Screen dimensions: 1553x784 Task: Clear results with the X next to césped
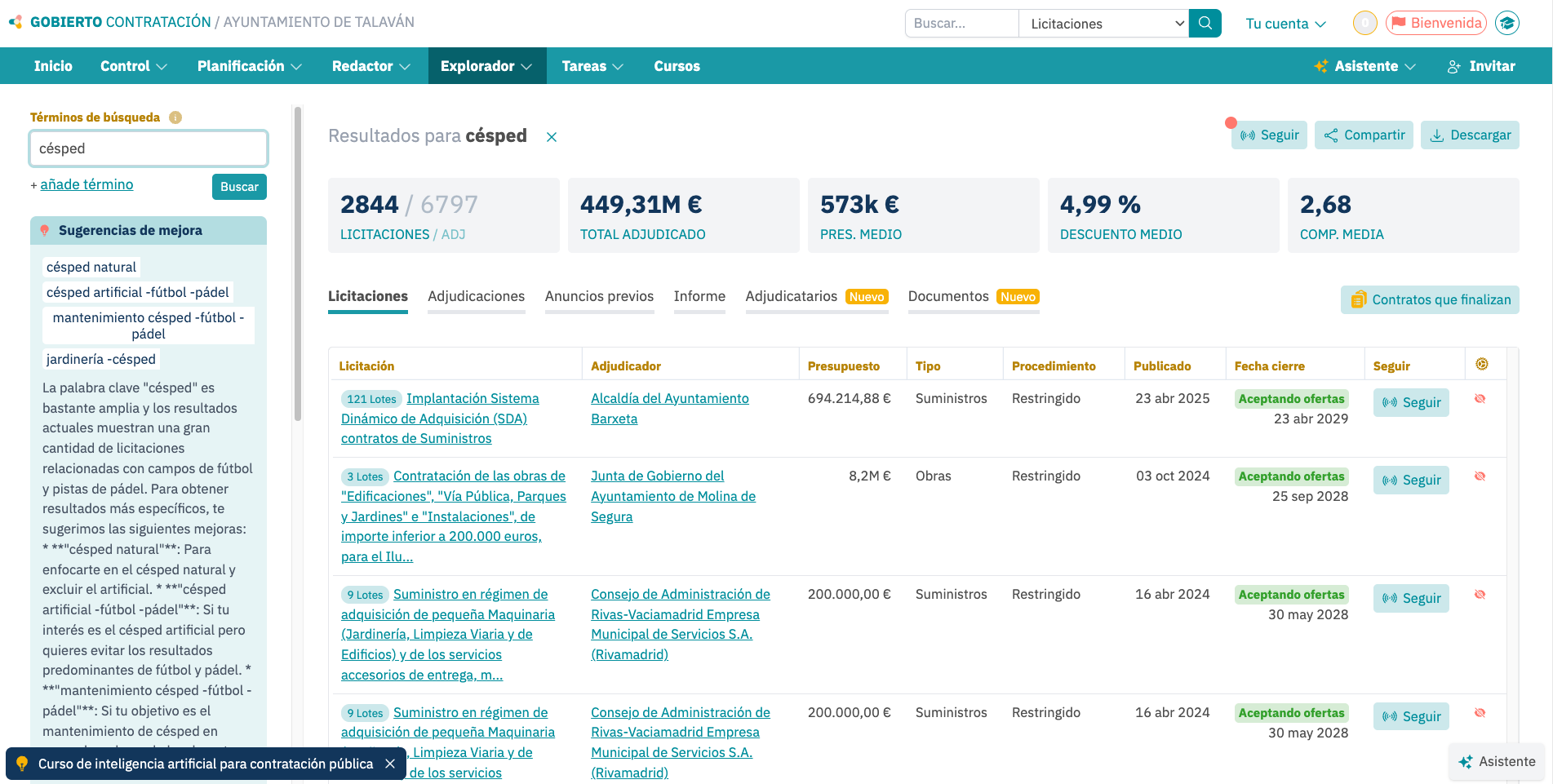tap(552, 137)
